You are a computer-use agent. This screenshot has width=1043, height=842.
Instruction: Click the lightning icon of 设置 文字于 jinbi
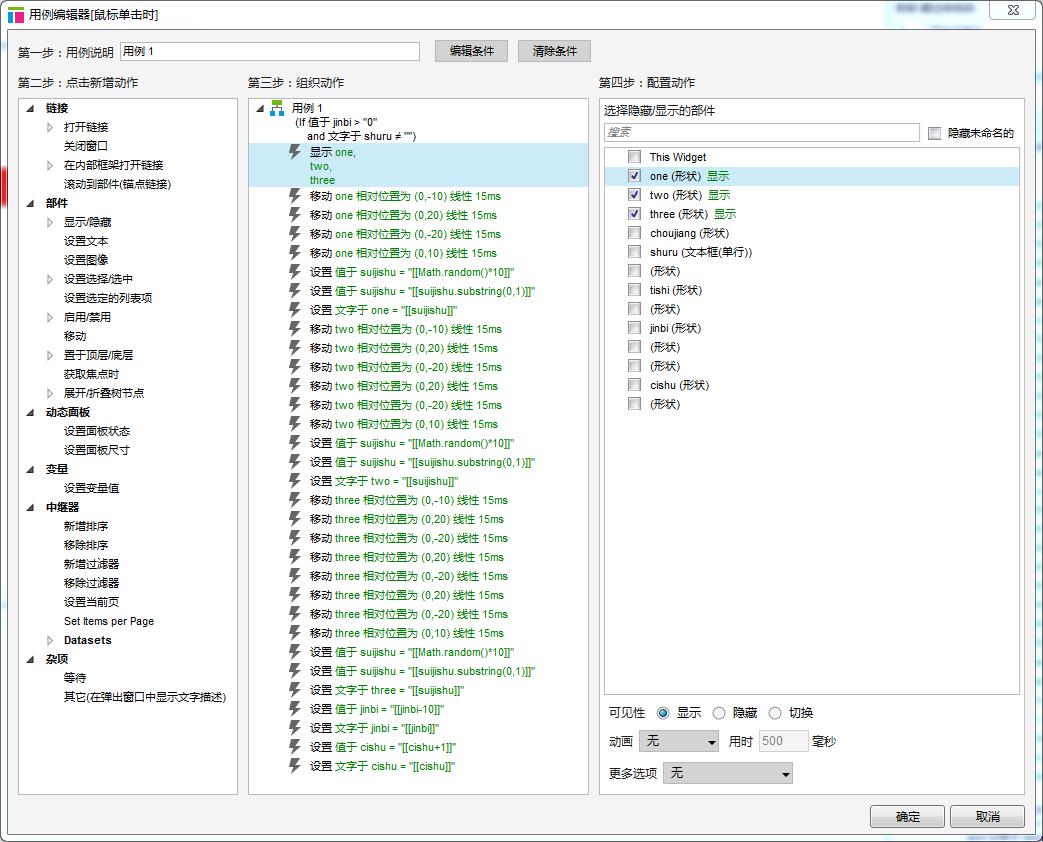coord(295,728)
